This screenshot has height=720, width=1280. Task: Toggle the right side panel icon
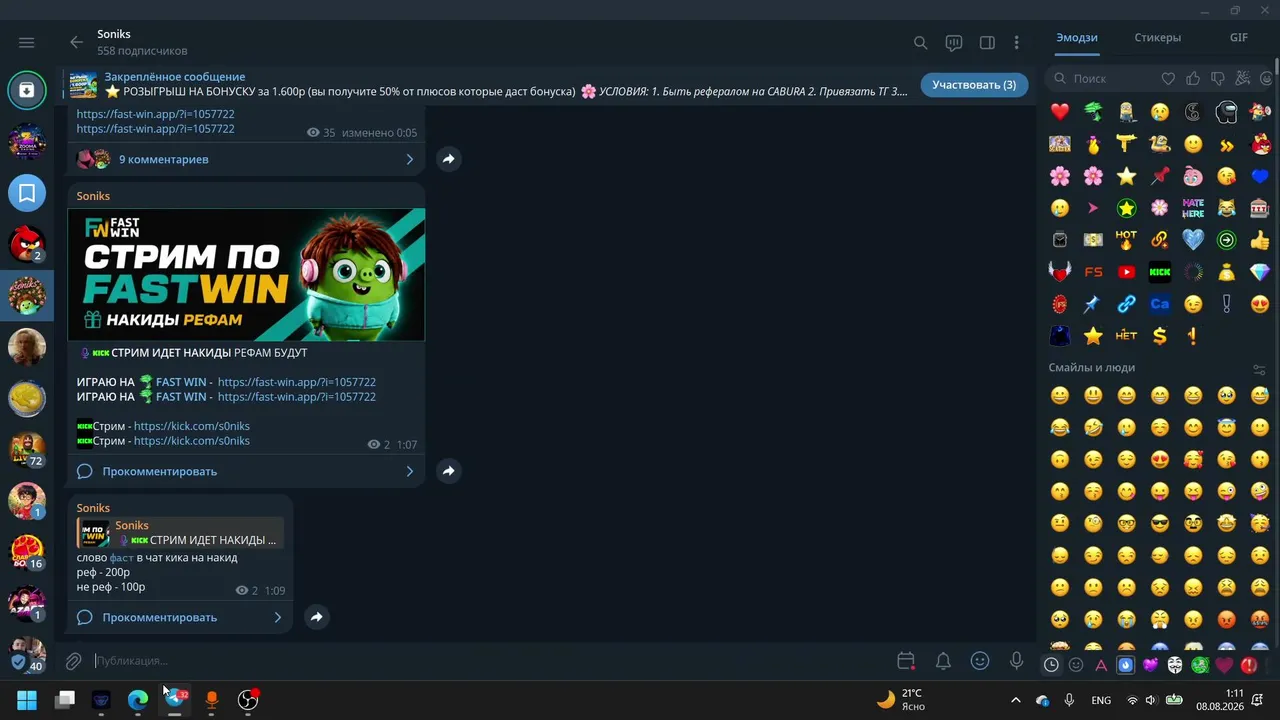click(987, 43)
